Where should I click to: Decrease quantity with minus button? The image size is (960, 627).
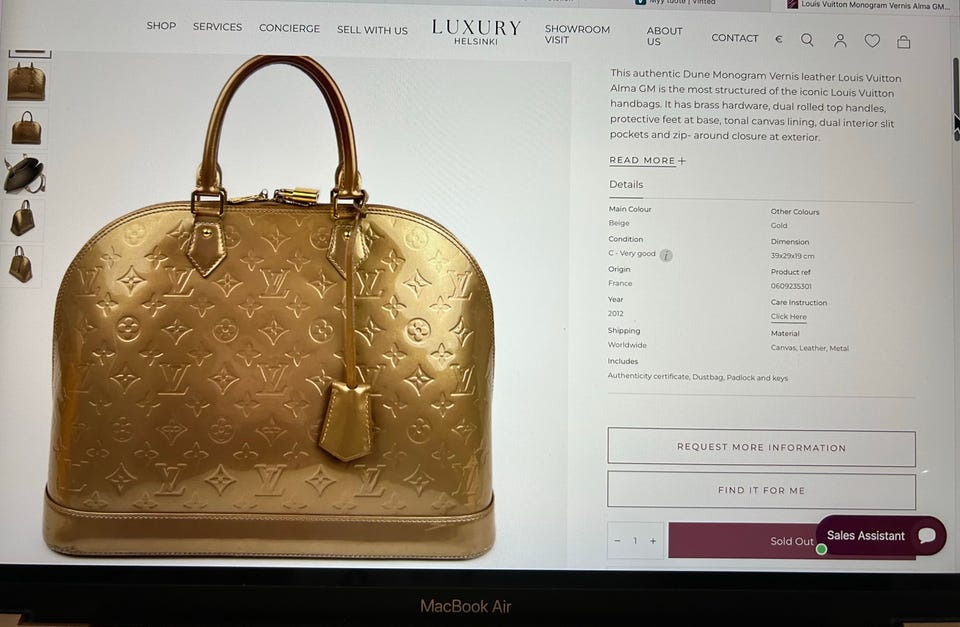(x=617, y=540)
